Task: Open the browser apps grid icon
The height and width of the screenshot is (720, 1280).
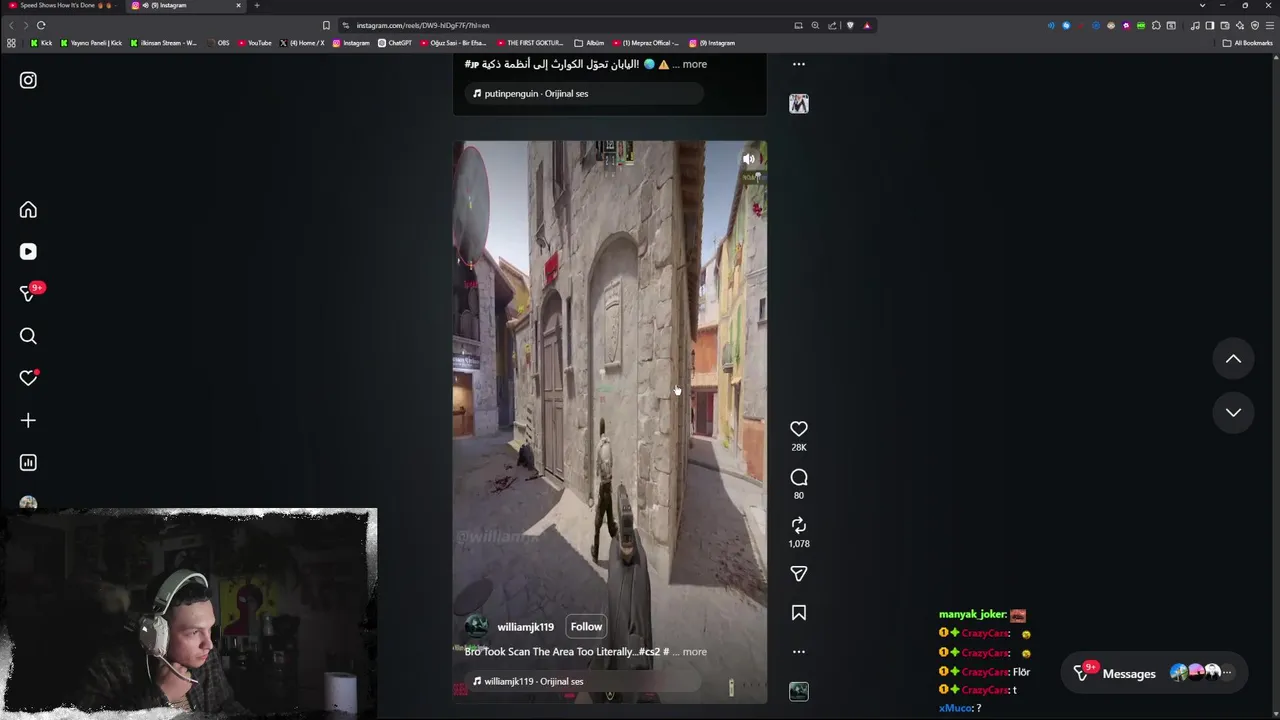Action: click(11, 43)
